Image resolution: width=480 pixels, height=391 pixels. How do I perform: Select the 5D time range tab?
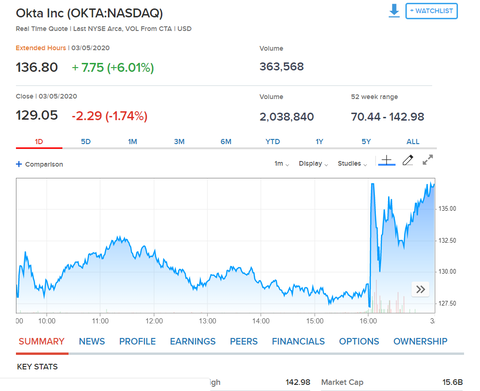[x=86, y=142]
